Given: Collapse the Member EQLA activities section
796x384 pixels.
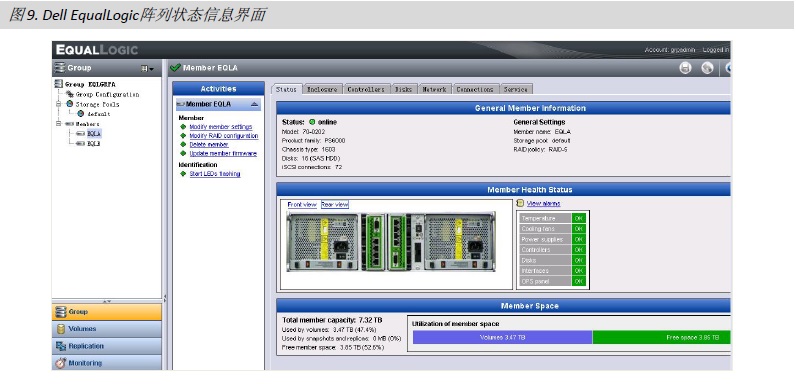Looking at the screenshot, I should 254,104.
